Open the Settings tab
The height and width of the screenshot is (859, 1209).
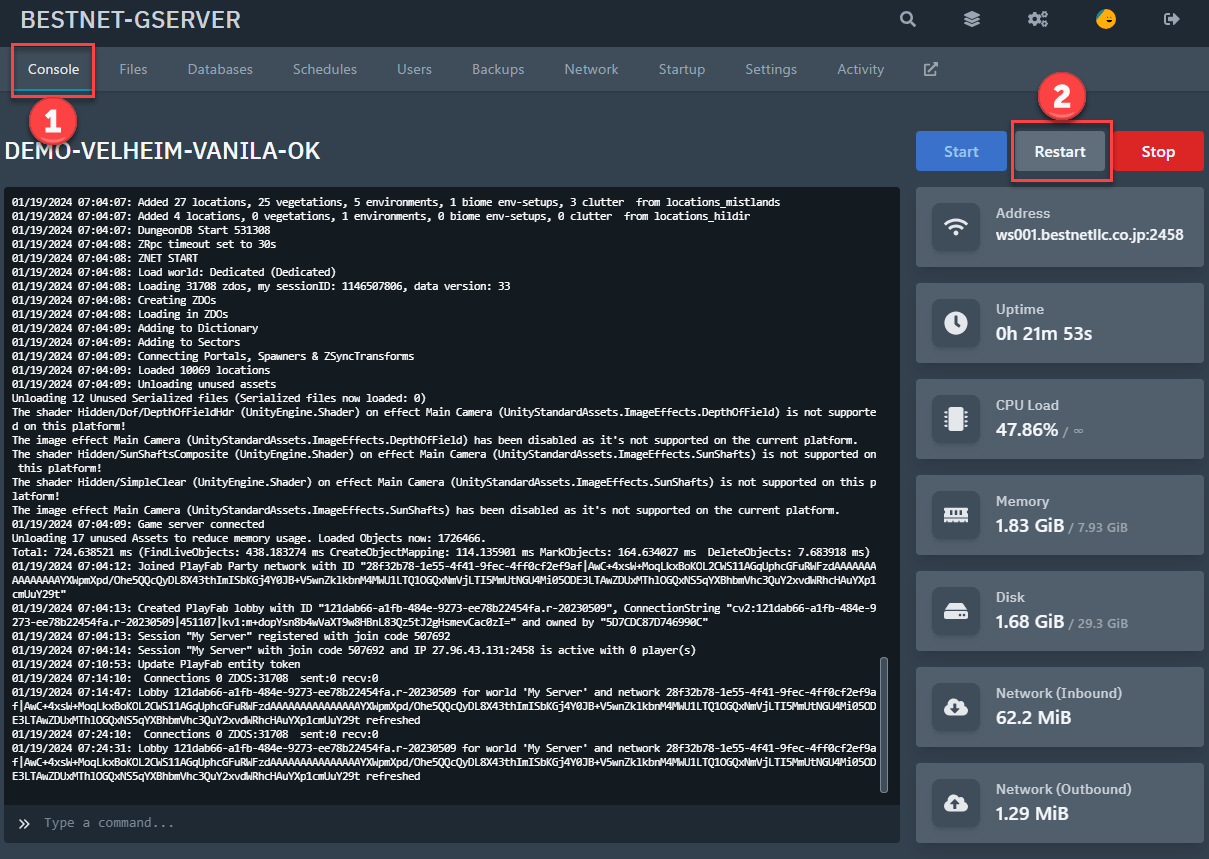click(x=771, y=69)
